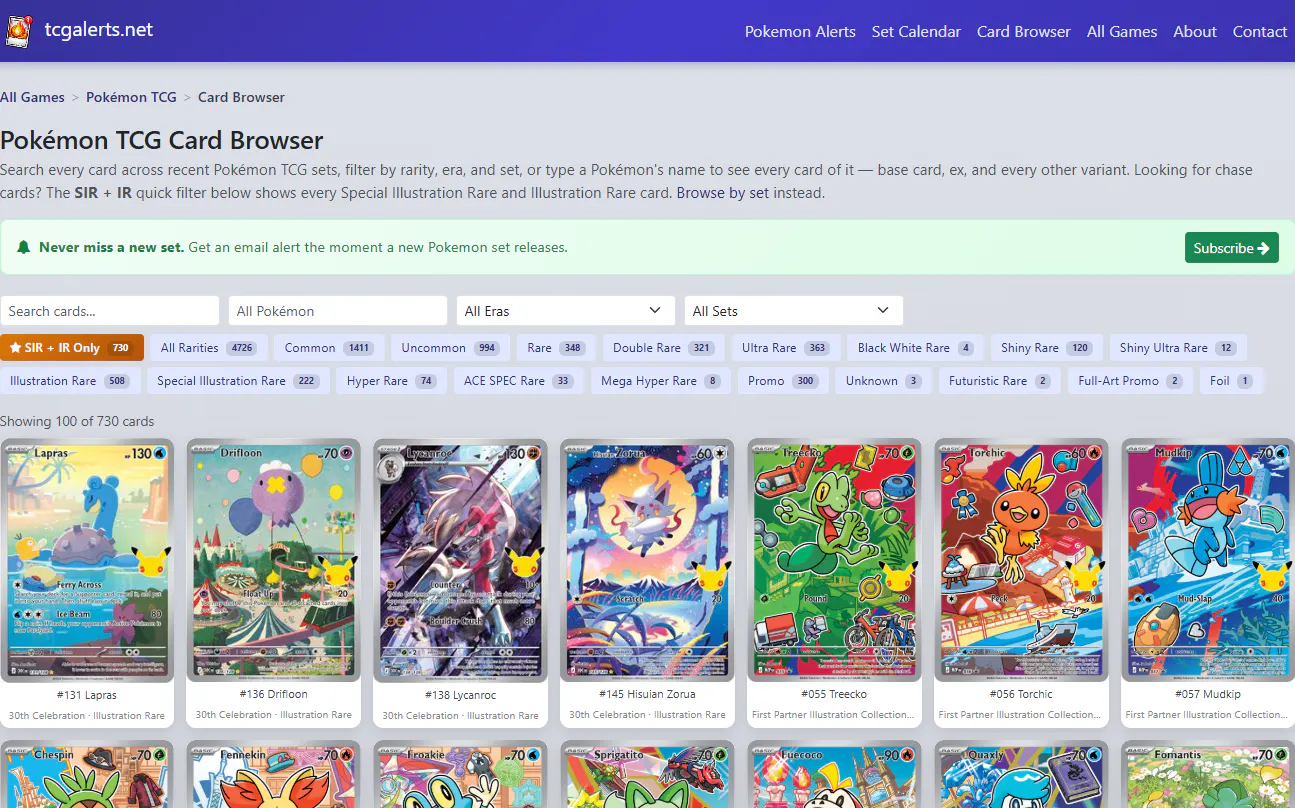Select the Futuristic Rare filter chip
The width and height of the screenshot is (1295, 808).
coord(1000,381)
